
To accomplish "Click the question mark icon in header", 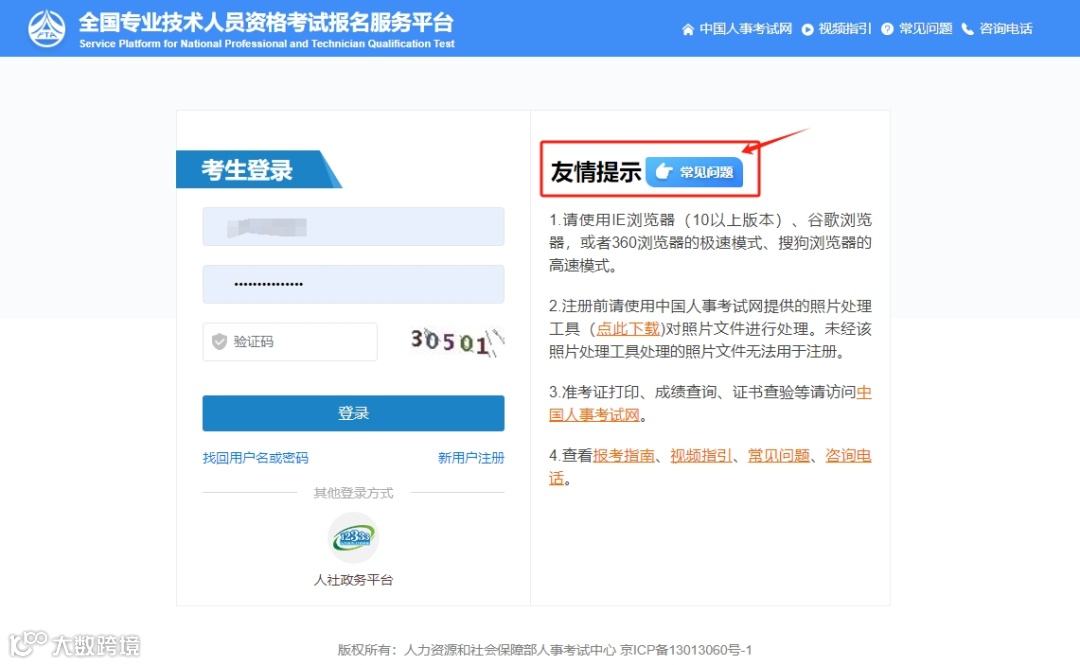I will tap(887, 29).
